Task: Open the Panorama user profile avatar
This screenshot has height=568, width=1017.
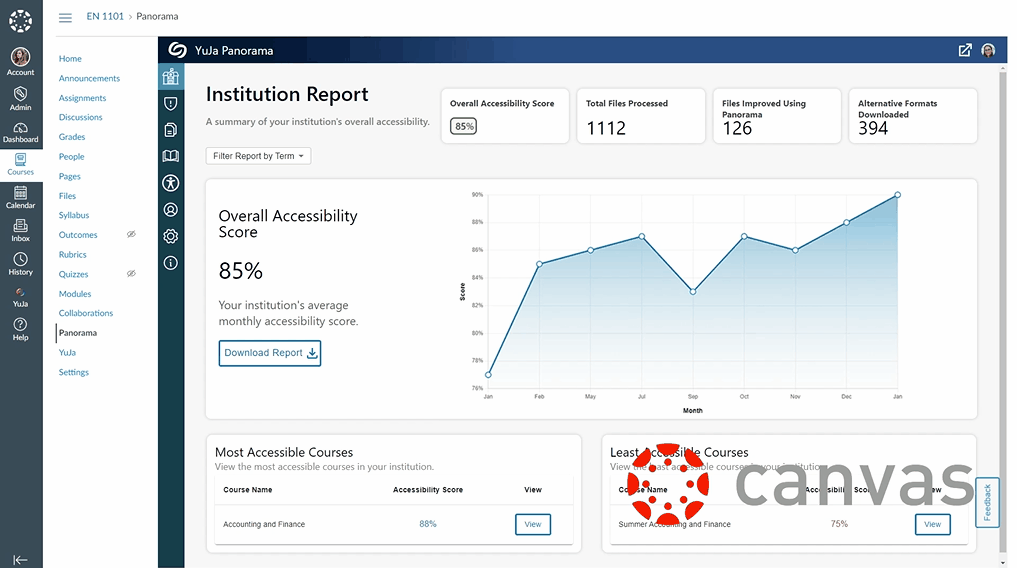Action: coord(988,51)
